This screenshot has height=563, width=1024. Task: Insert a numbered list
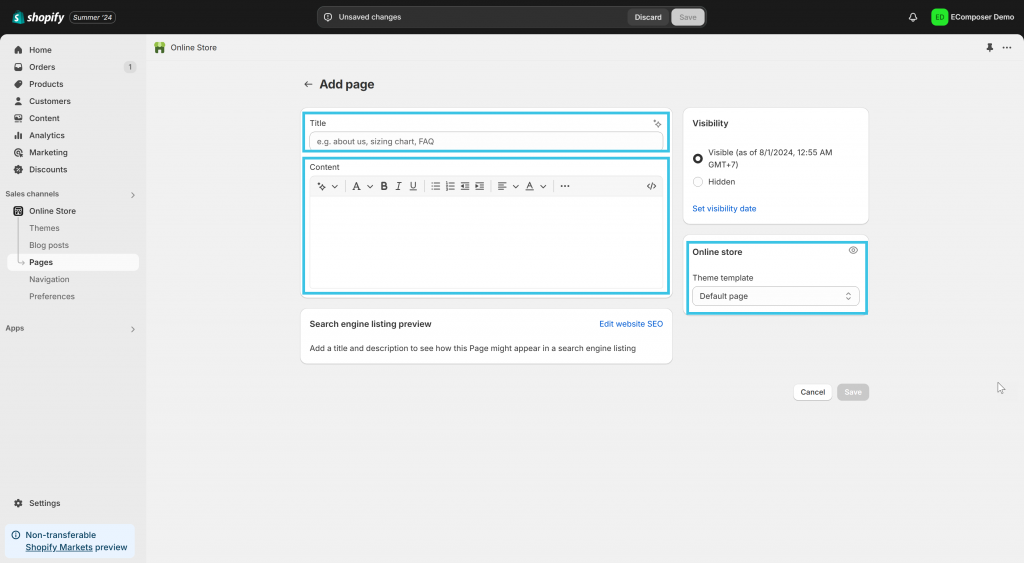450,186
